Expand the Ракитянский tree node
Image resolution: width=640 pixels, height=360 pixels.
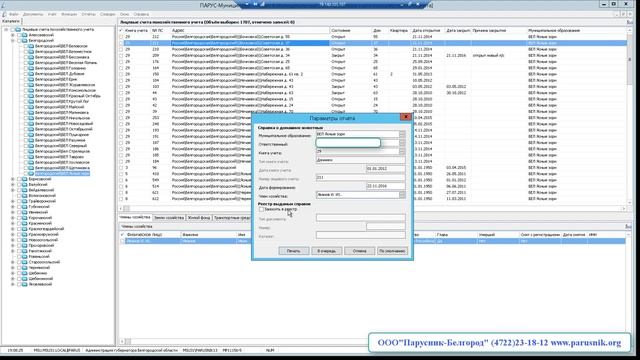point(13,251)
